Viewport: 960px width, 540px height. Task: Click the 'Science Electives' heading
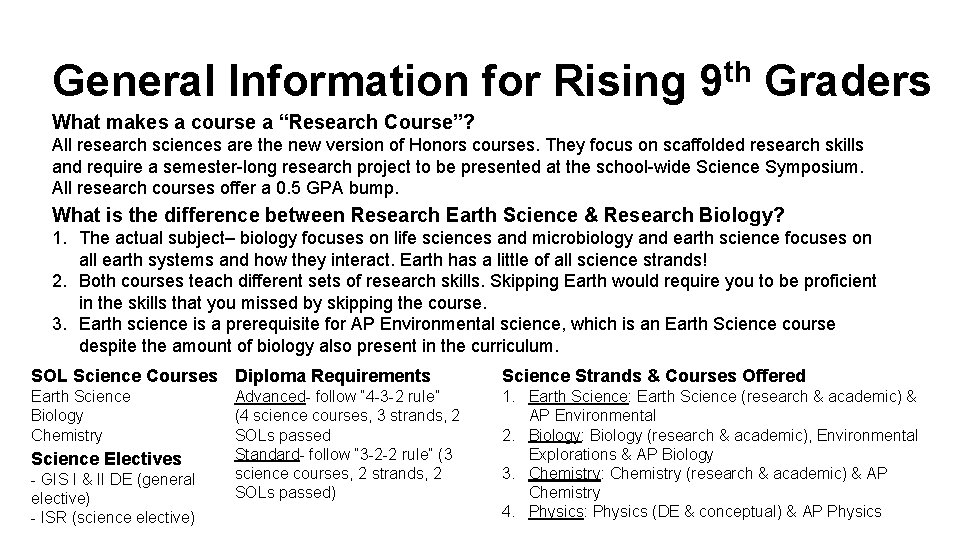click(x=107, y=459)
